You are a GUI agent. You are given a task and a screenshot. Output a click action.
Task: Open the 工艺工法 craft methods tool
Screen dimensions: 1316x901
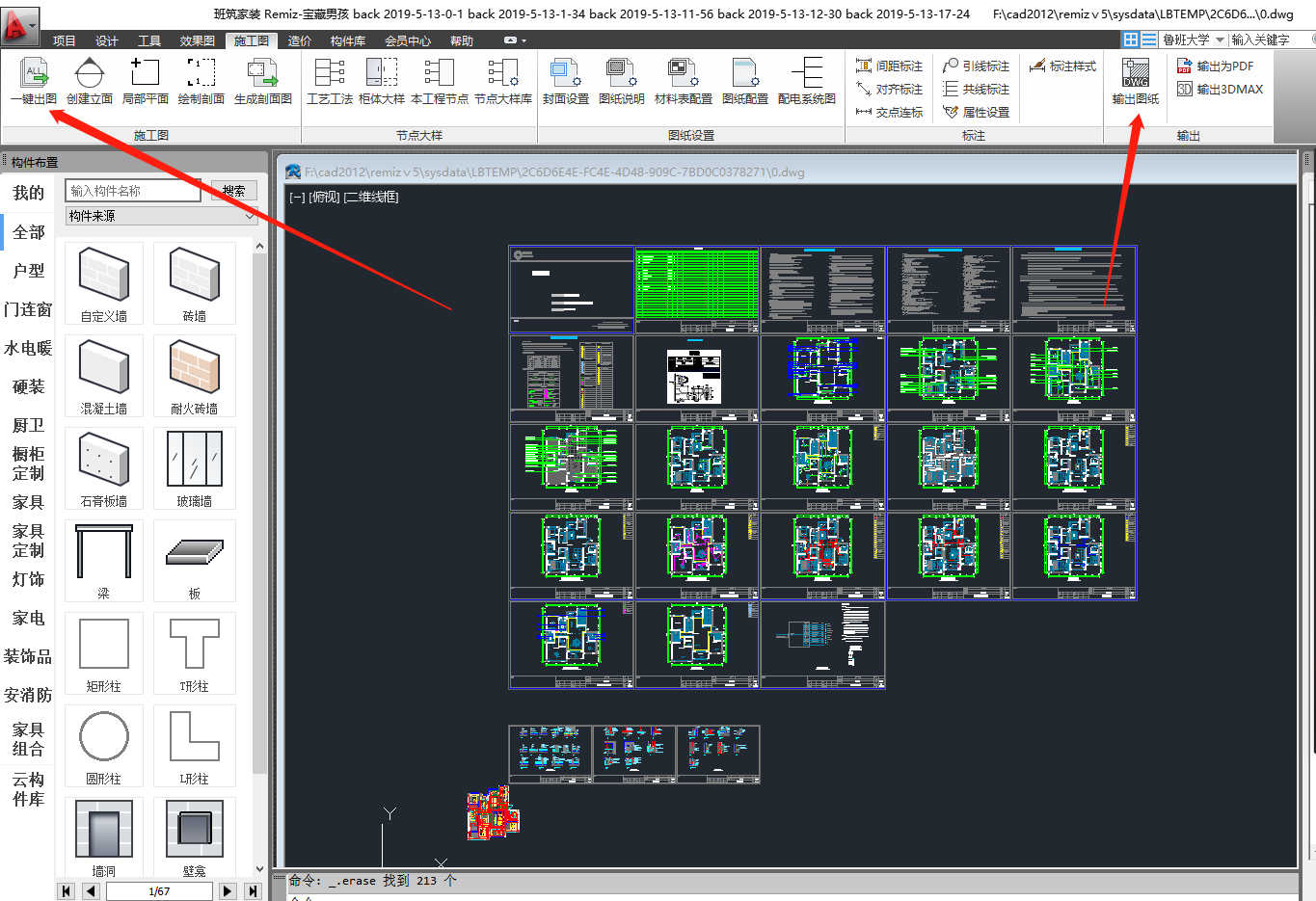(x=330, y=81)
